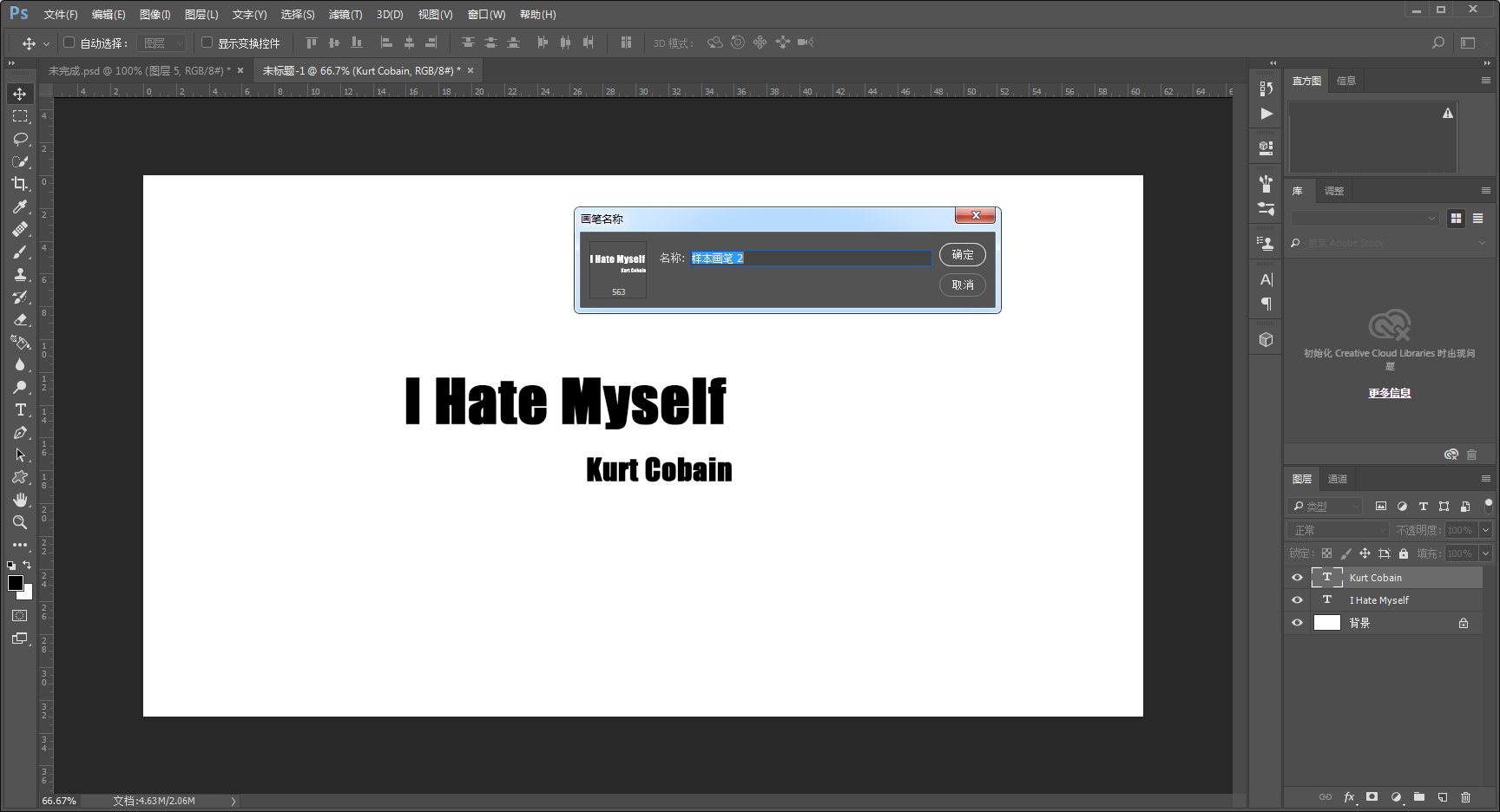Viewport: 1500px width, 812px height.
Task: Open the blend mode 正常 dropdown
Action: point(1339,530)
